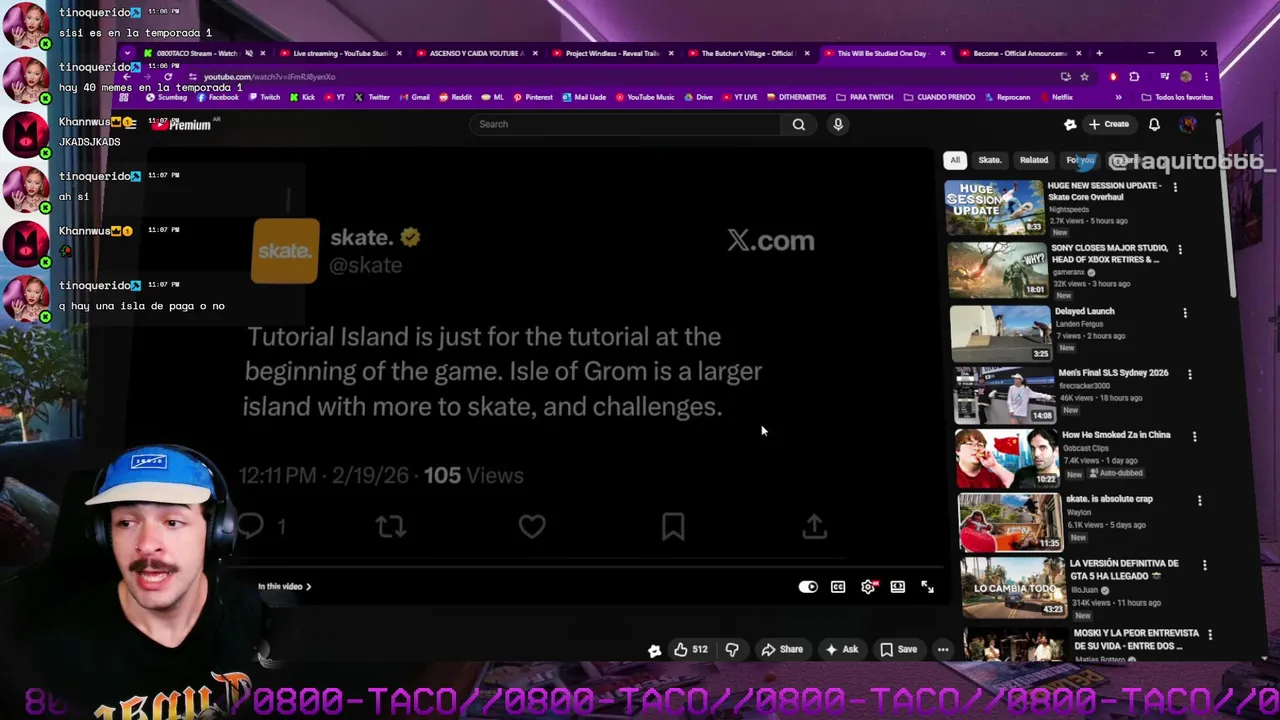The width and height of the screenshot is (1280, 720).
Task: Open LO CAMBIA TODO GTA 5 thumbnail
Action: click(x=1013, y=589)
